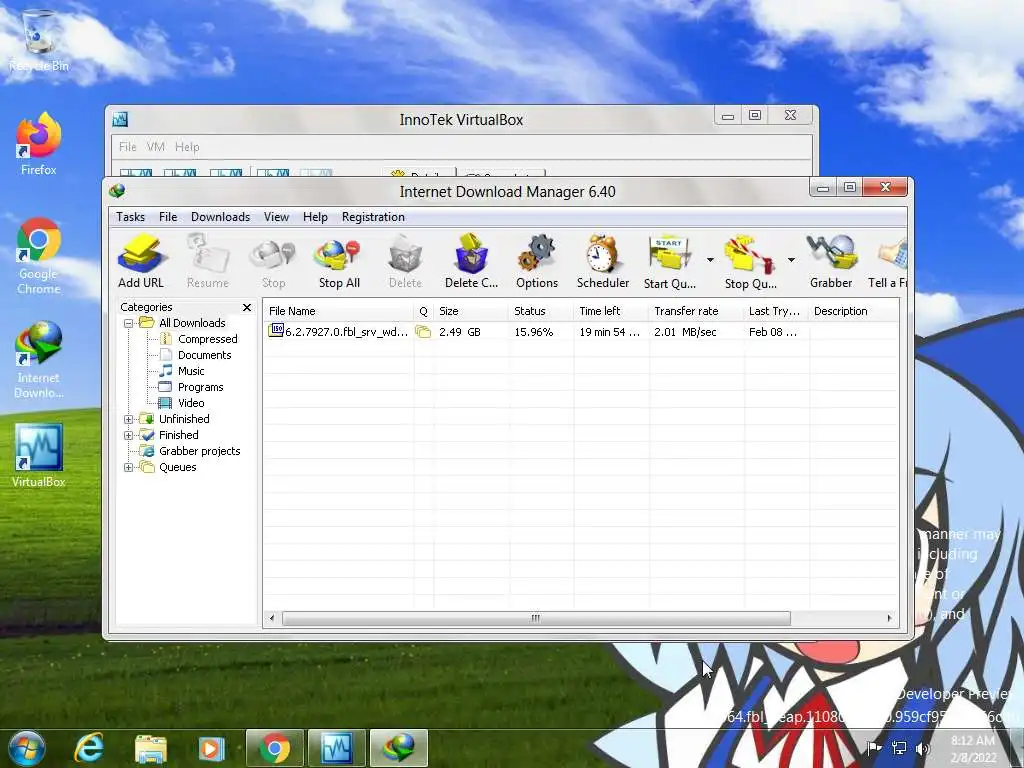Sort by the Size column header

coord(471,311)
